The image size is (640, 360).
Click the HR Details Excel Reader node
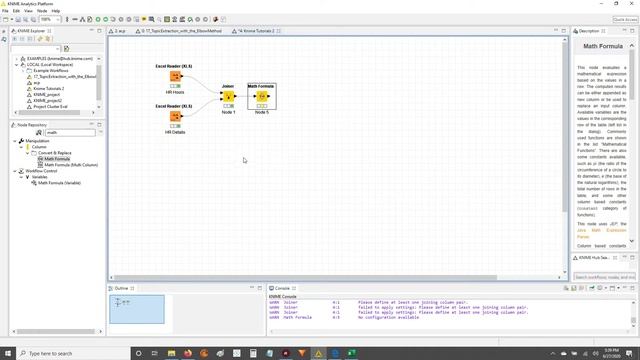[x=175, y=116]
